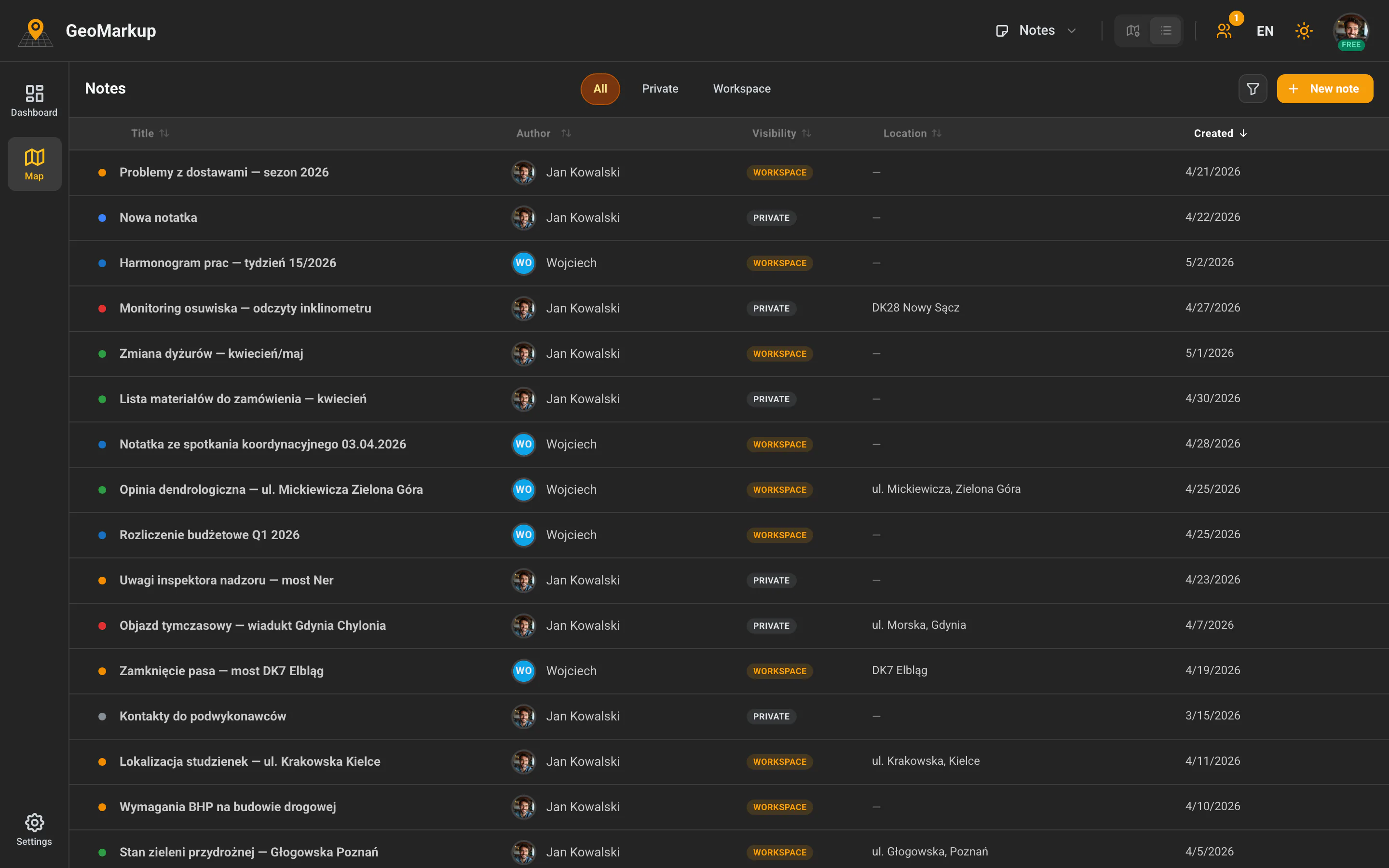The image size is (1389, 868).
Task: Click created date 3/15/2026
Action: (x=1212, y=716)
